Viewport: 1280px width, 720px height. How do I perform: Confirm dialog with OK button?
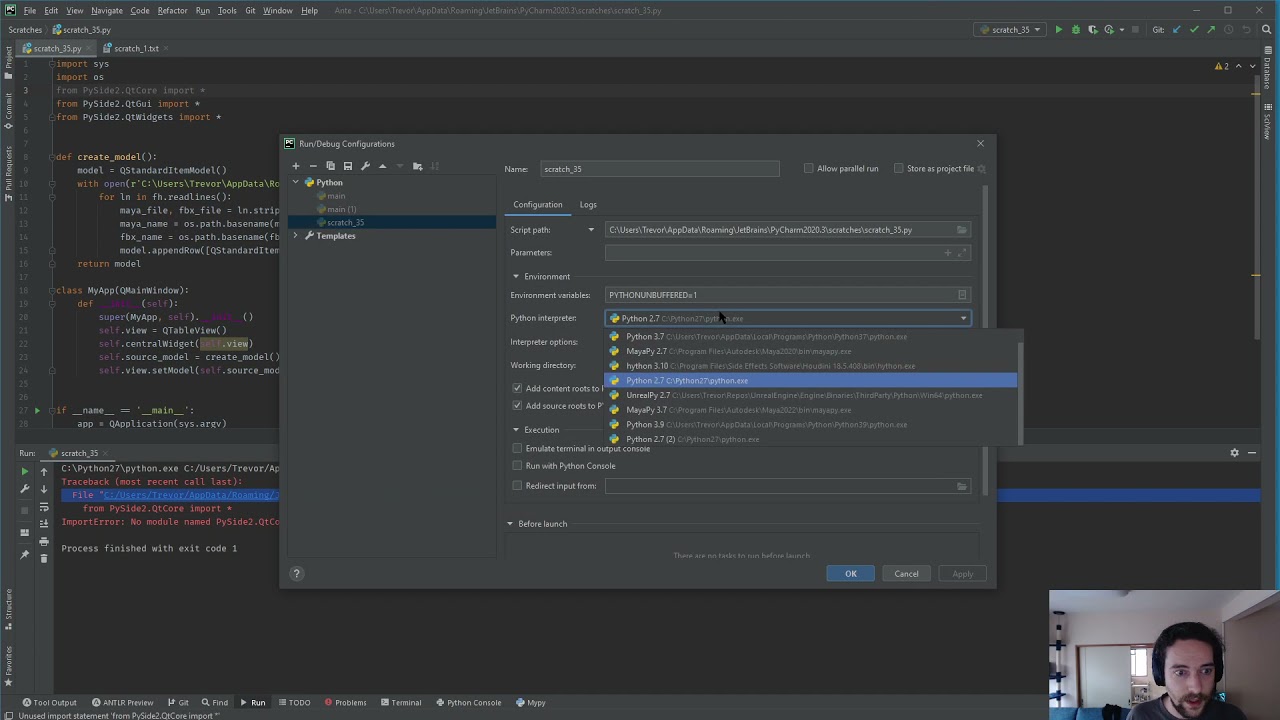(x=851, y=574)
